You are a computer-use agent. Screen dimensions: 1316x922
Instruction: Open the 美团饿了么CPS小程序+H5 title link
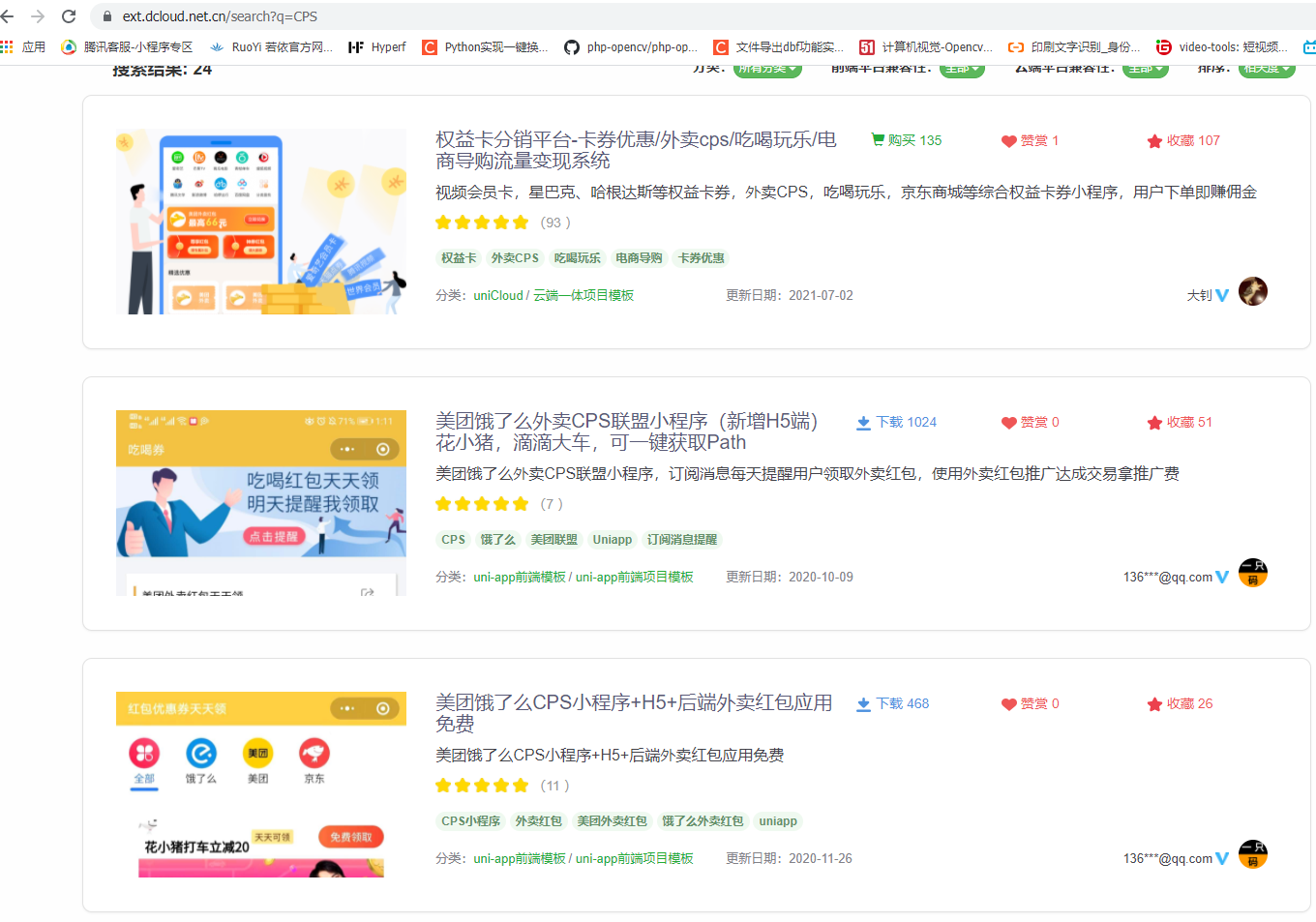tap(634, 713)
